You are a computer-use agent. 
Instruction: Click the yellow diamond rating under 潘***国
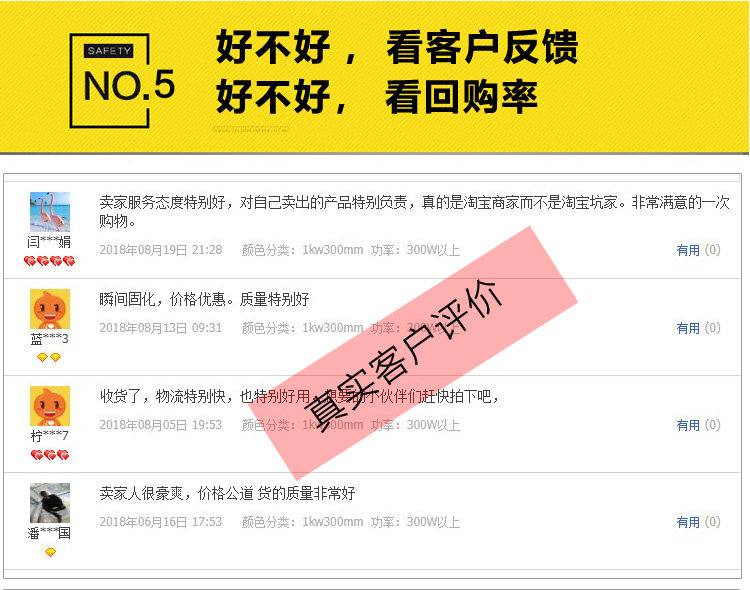pyautogui.click(x=50, y=552)
